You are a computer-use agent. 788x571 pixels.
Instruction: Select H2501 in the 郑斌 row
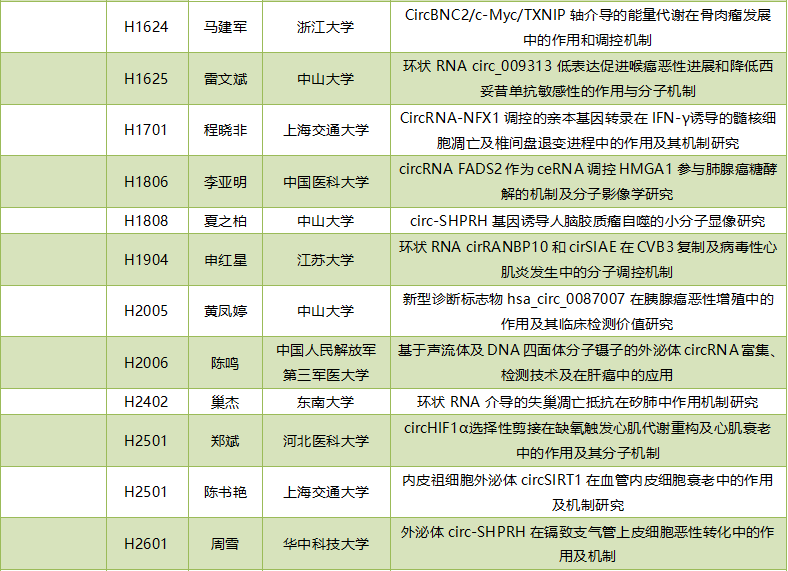tap(146, 441)
